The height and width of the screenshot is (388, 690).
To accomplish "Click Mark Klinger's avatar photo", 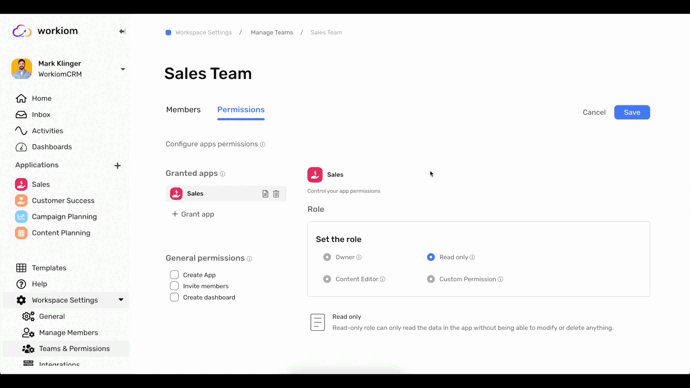I will (x=22, y=69).
